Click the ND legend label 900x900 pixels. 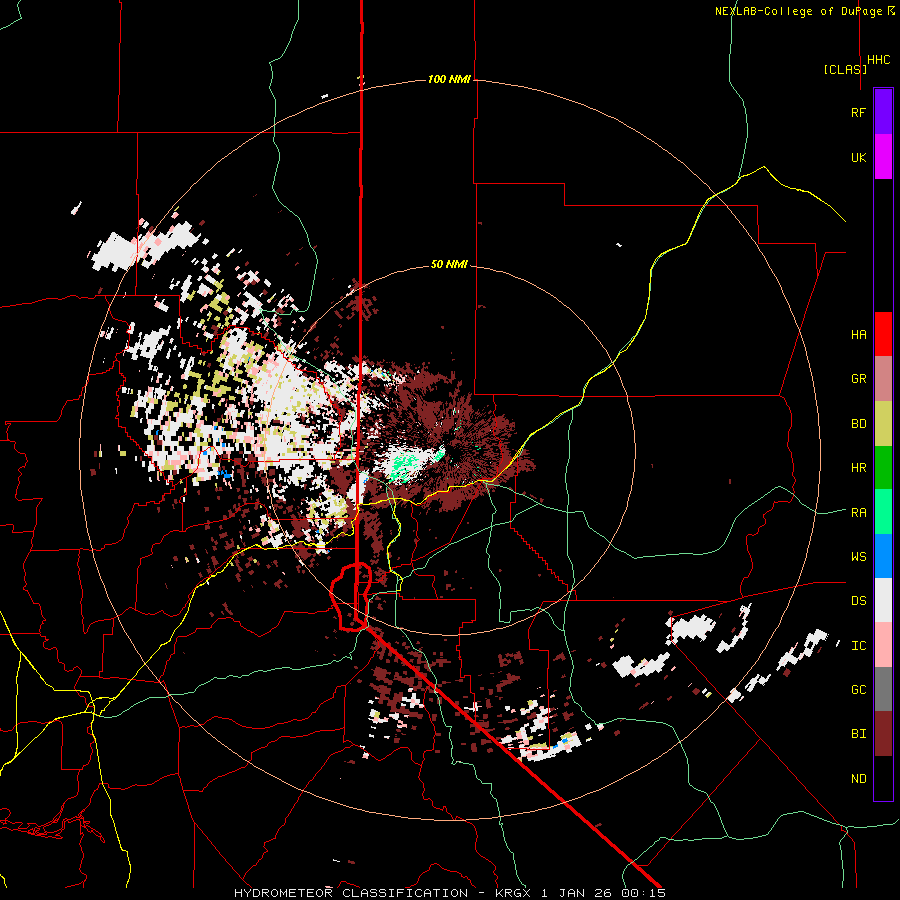point(858,779)
